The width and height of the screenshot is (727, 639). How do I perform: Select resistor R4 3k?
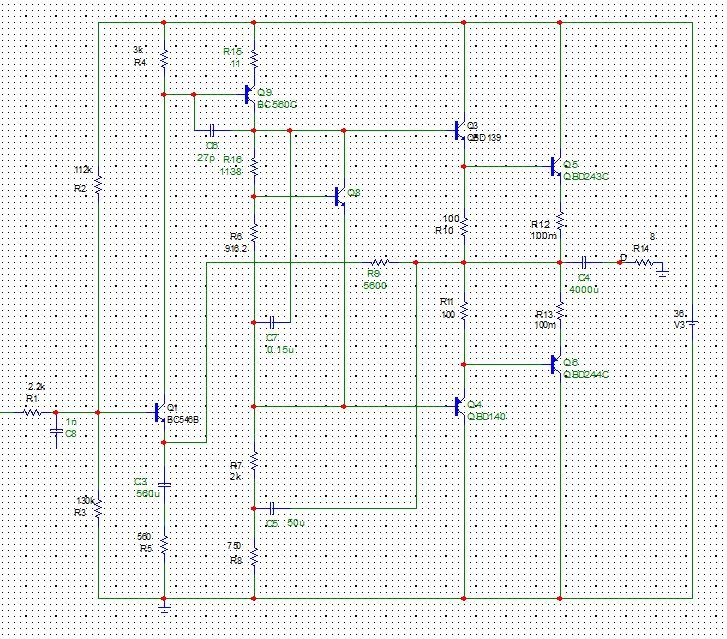(164, 59)
